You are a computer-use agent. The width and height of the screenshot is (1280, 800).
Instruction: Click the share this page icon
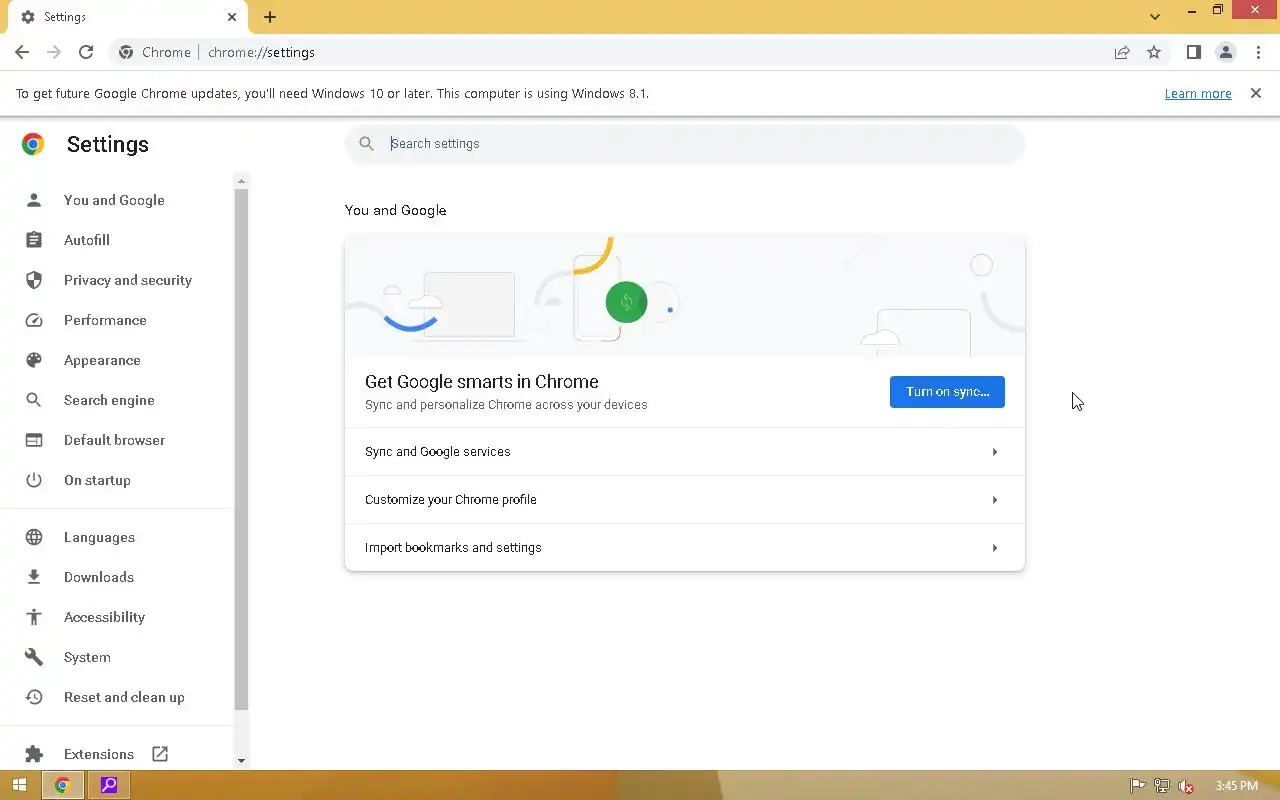pyautogui.click(x=1122, y=52)
